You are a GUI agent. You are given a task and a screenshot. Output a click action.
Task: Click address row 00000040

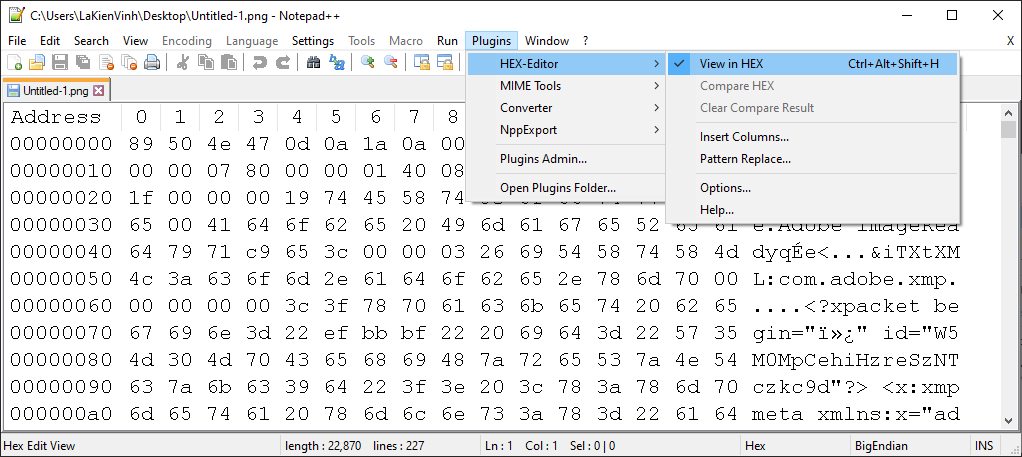61,252
